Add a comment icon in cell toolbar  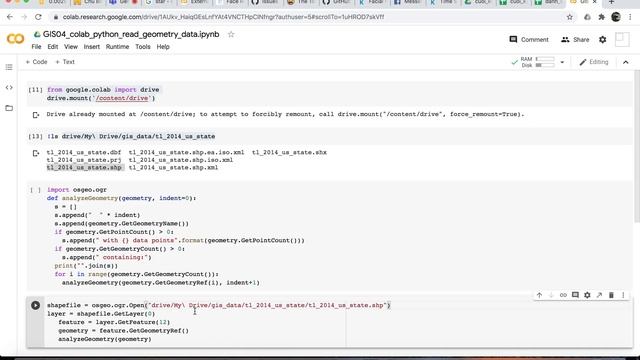(575, 295)
